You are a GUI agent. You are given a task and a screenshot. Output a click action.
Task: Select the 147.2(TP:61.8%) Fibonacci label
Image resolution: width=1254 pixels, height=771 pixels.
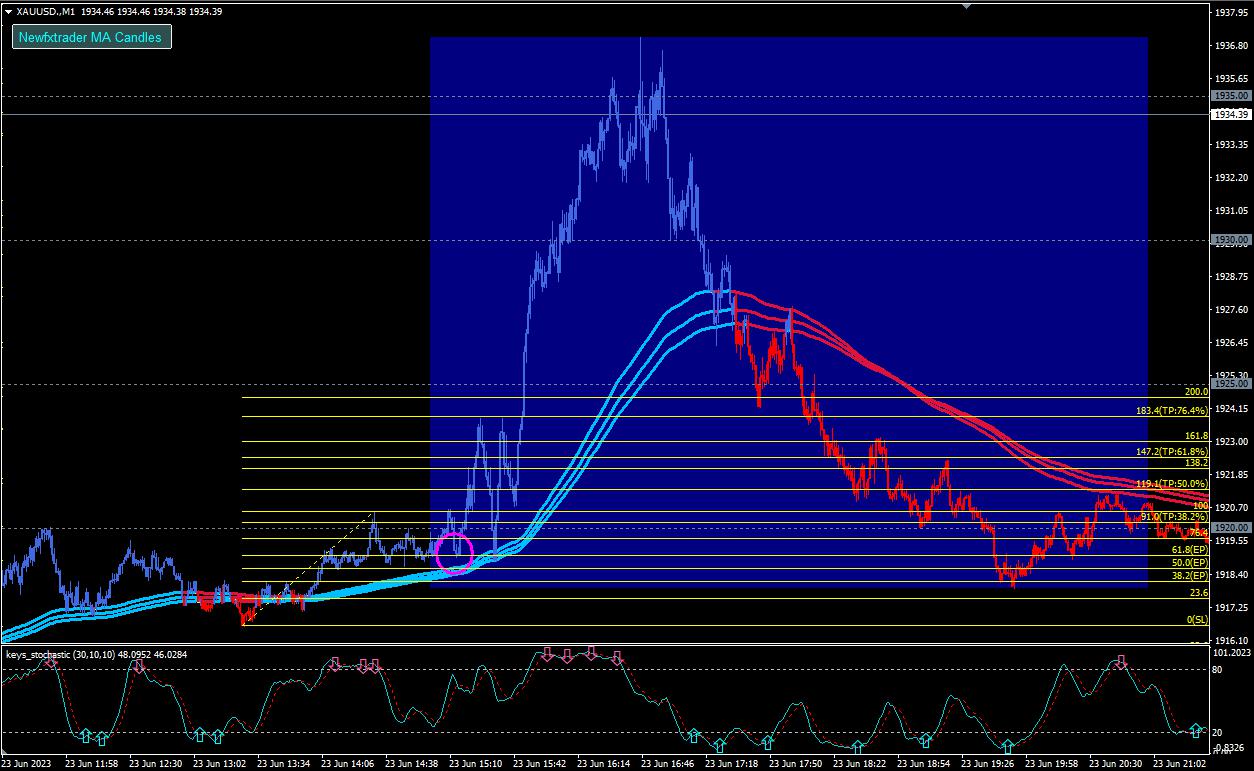[x=1172, y=452]
